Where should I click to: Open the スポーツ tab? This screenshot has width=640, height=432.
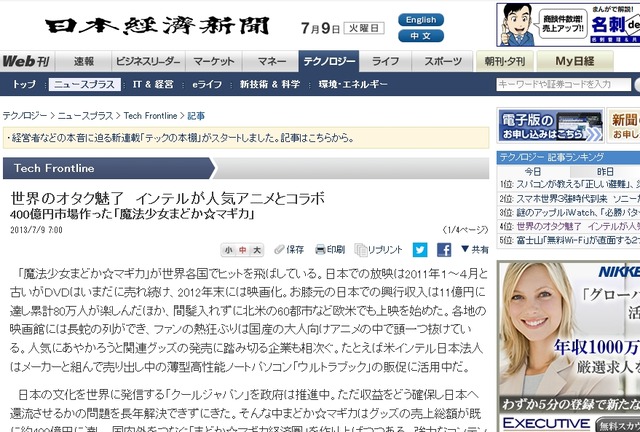click(442, 61)
